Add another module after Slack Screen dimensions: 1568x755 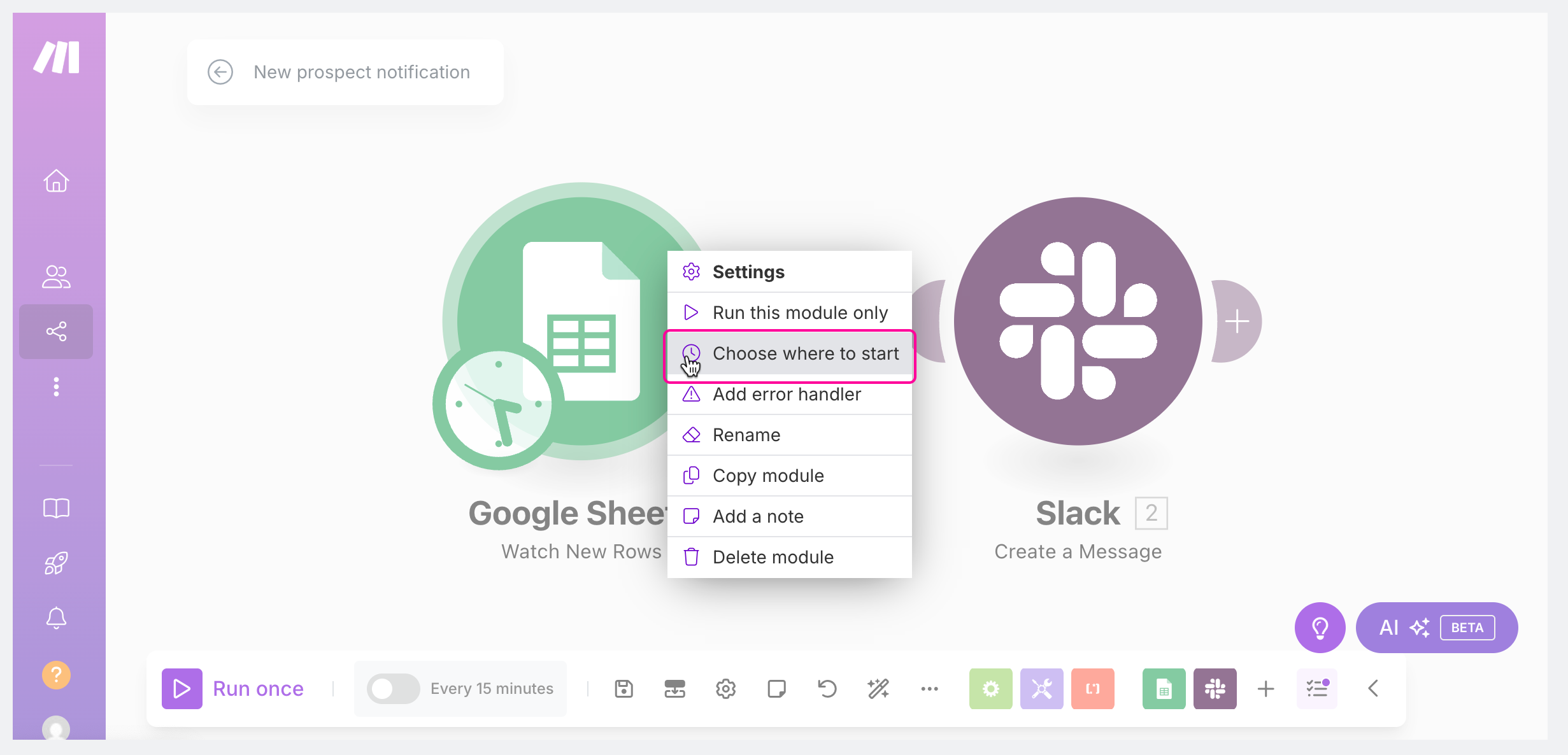tap(1237, 321)
